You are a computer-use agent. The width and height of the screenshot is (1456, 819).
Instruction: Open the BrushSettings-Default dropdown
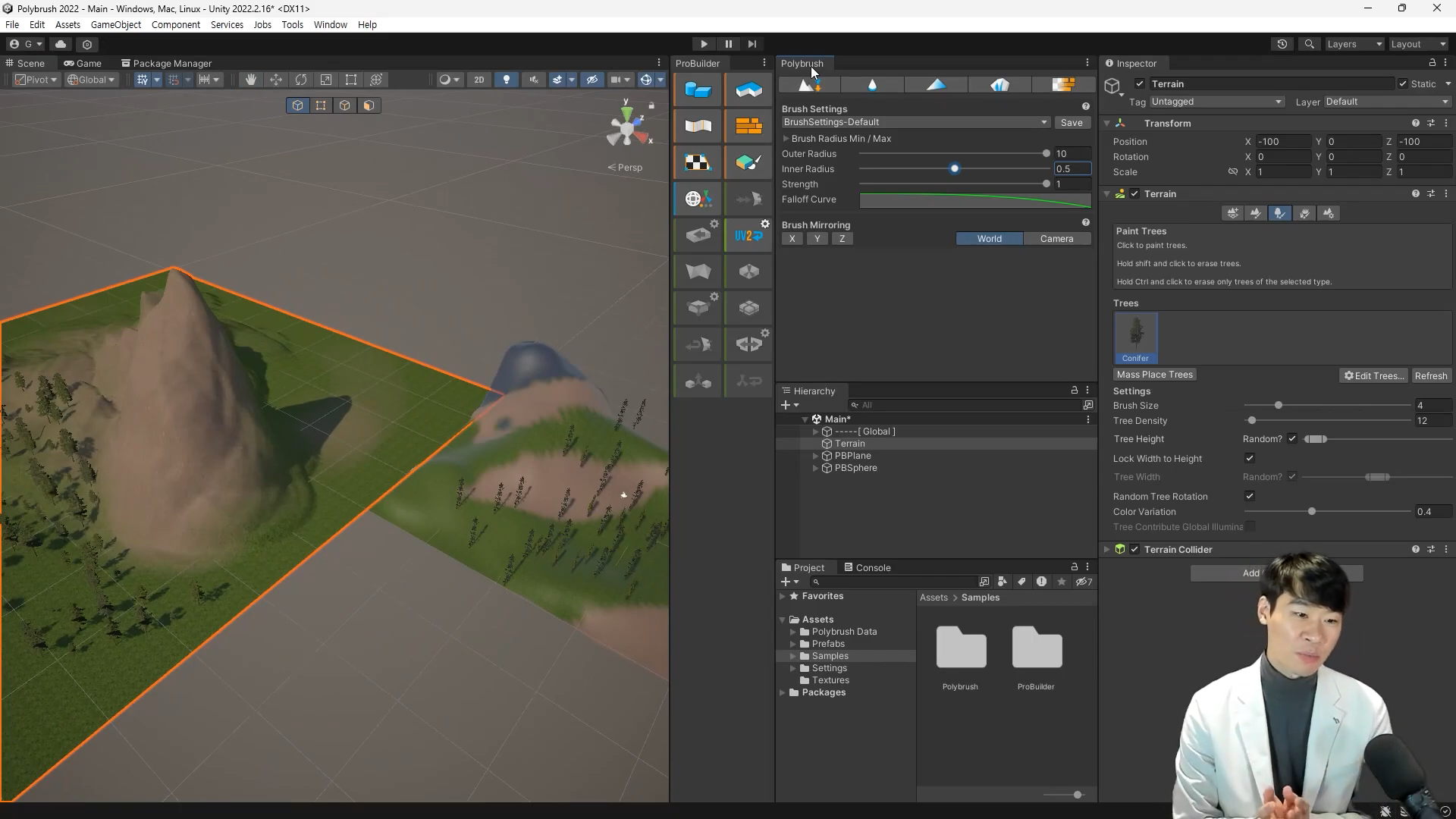[x=915, y=122]
